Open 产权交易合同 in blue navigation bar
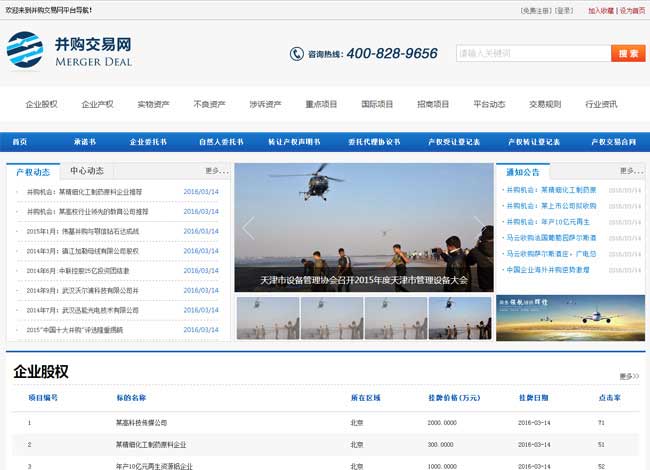The width and height of the screenshot is (650, 470). pos(614,142)
